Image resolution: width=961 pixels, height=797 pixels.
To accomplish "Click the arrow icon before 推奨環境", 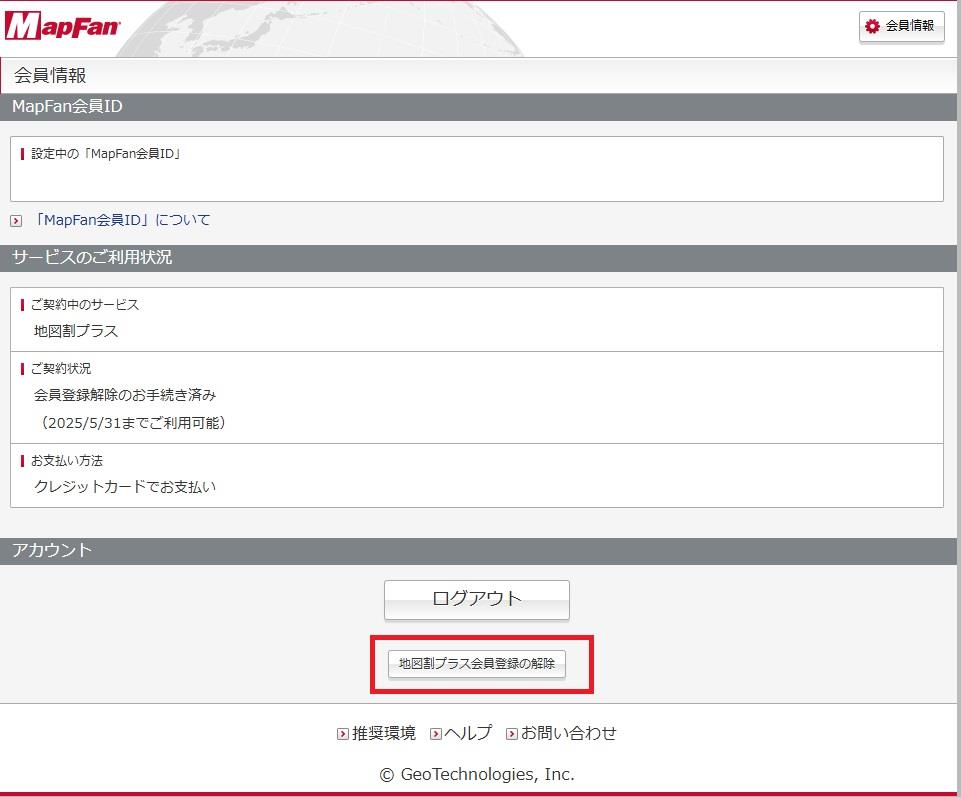I will pyautogui.click(x=343, y=734).
